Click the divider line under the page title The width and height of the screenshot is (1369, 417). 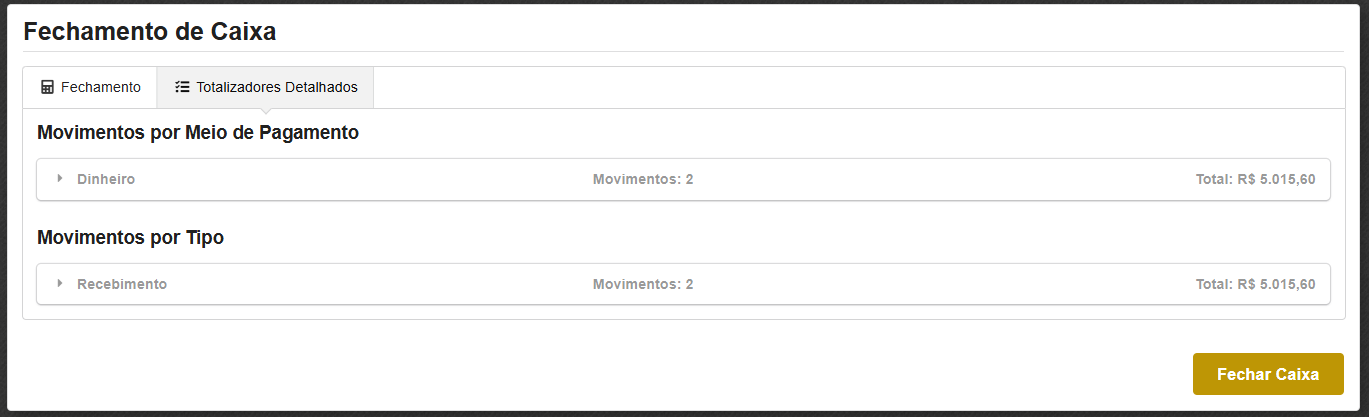click(x=683, y=51)
